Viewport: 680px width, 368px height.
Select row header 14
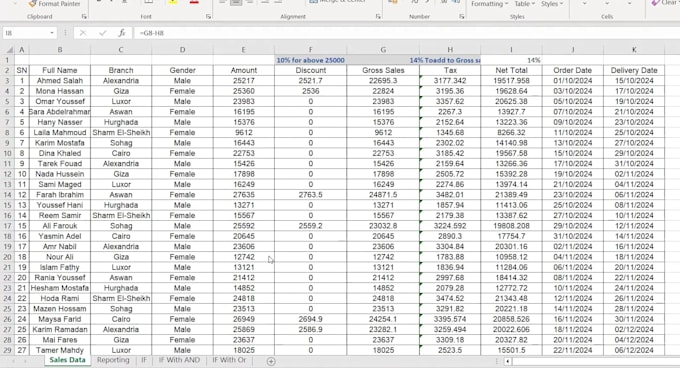7,195
